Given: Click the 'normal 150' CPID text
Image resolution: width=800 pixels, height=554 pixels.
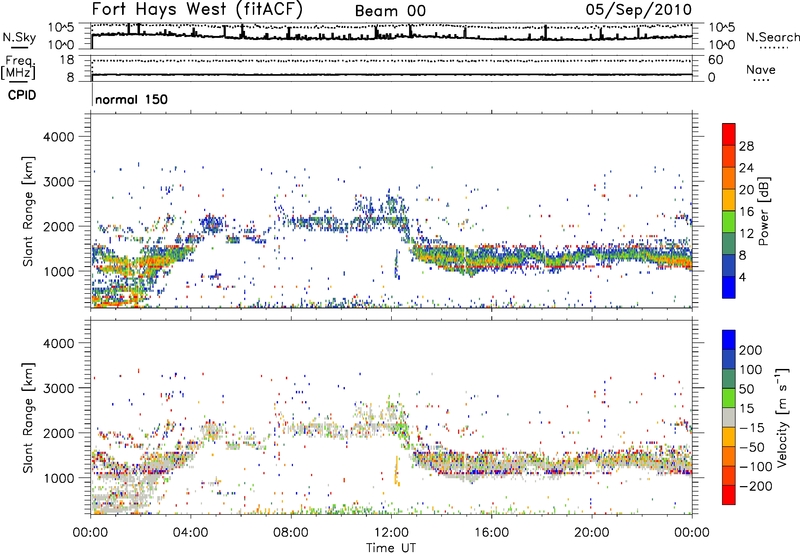Looking at the screenshot, I should [x=131, y=99].
